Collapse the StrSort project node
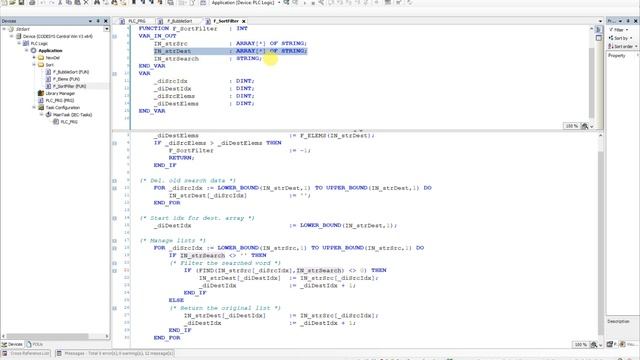The height and width of the screenshot is (360, 640). [x=4, y=29]
